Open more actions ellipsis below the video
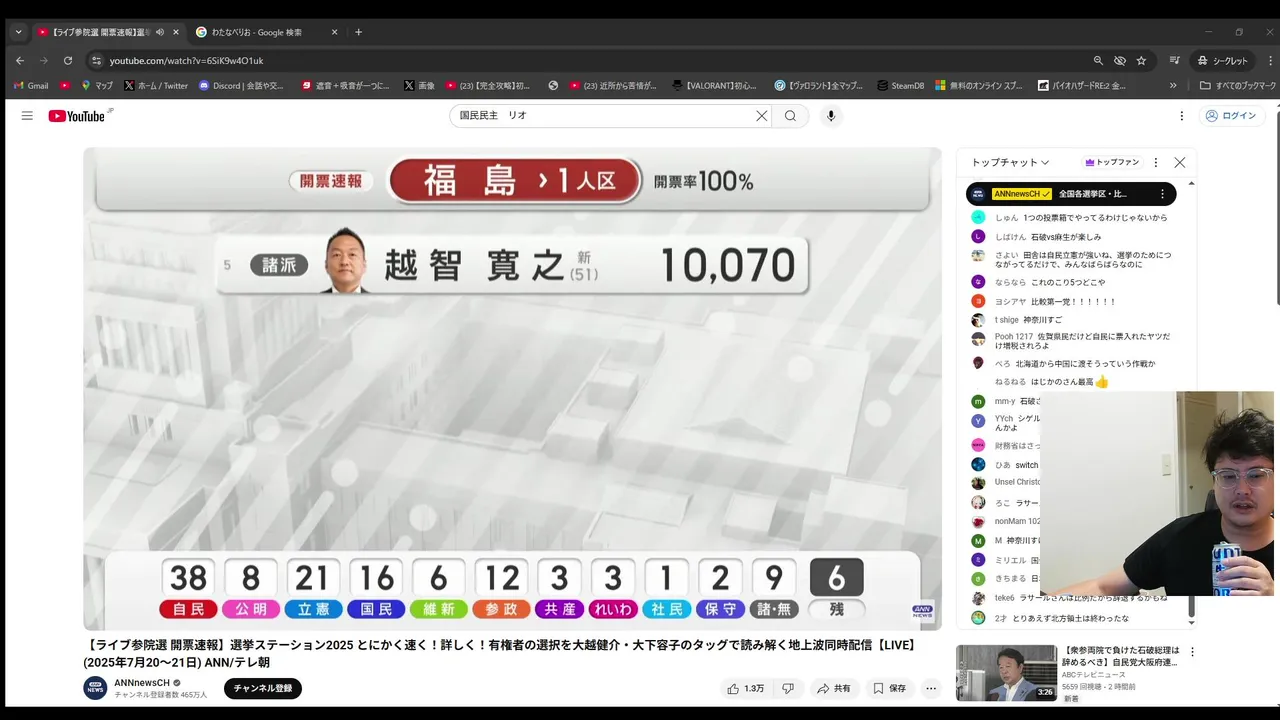Viewport: 1280px width, 720px height. [x=931, y=689]
